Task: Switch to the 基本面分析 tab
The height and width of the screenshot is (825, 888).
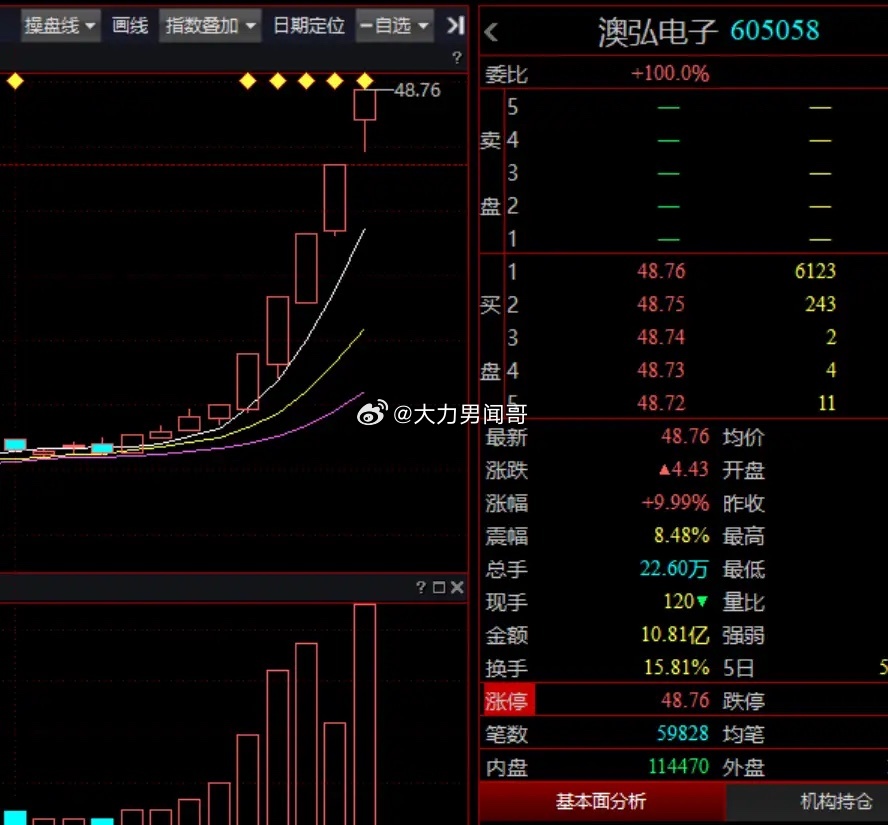Action: pyautogui.click(x=601, y=801)
